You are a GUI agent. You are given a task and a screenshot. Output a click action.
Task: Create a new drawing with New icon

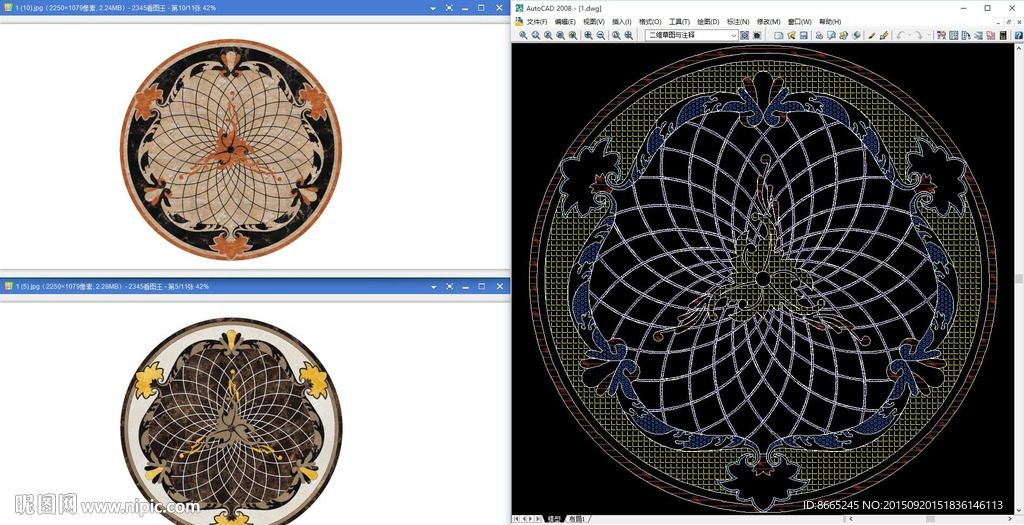coord(778,35)
